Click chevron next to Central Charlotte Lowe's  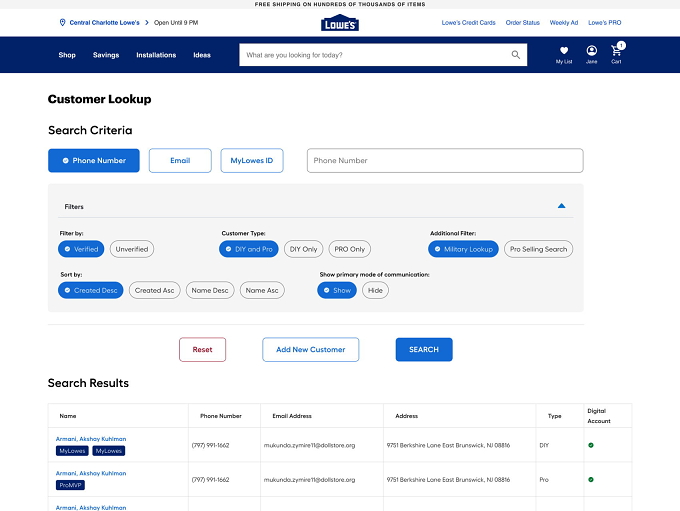coord(147,23)
